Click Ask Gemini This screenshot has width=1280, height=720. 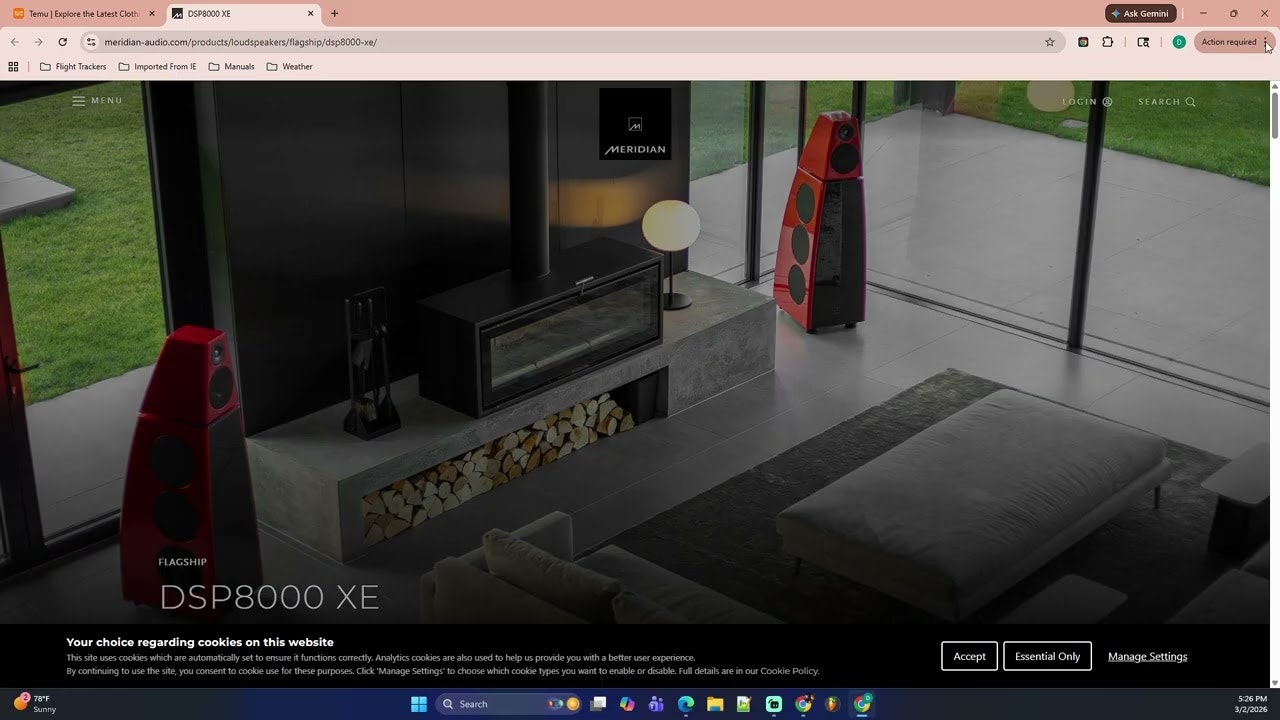(x=1140, y=14)
